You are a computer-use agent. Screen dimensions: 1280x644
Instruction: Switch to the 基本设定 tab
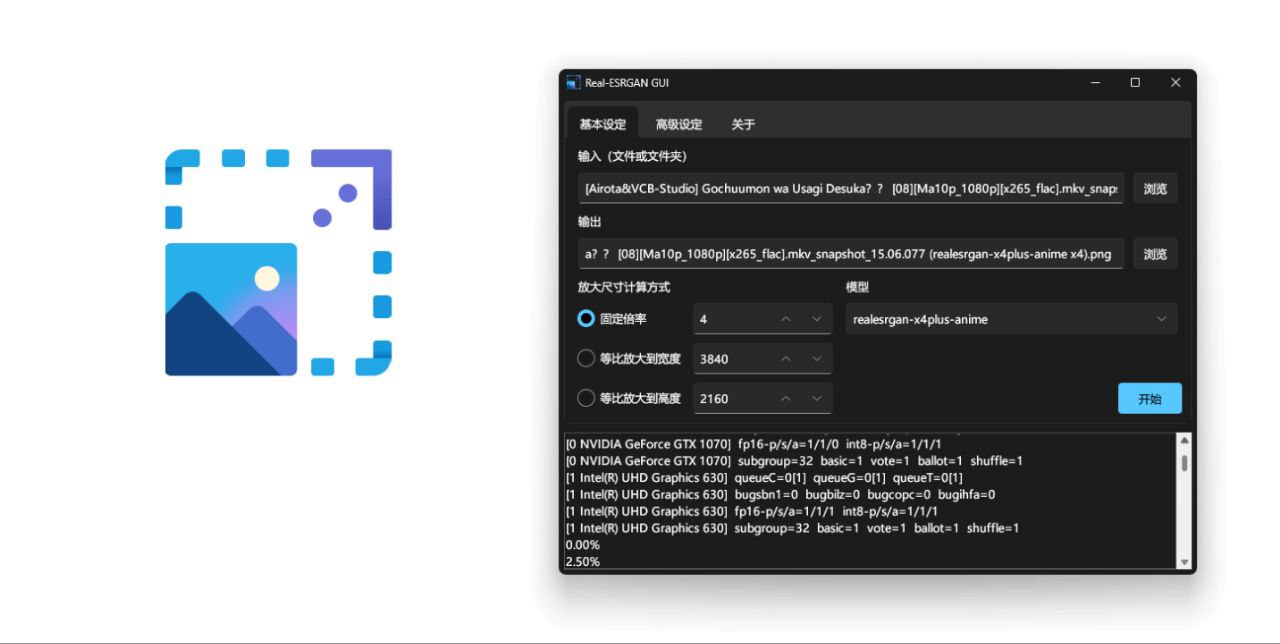click(x=602, y=125)
